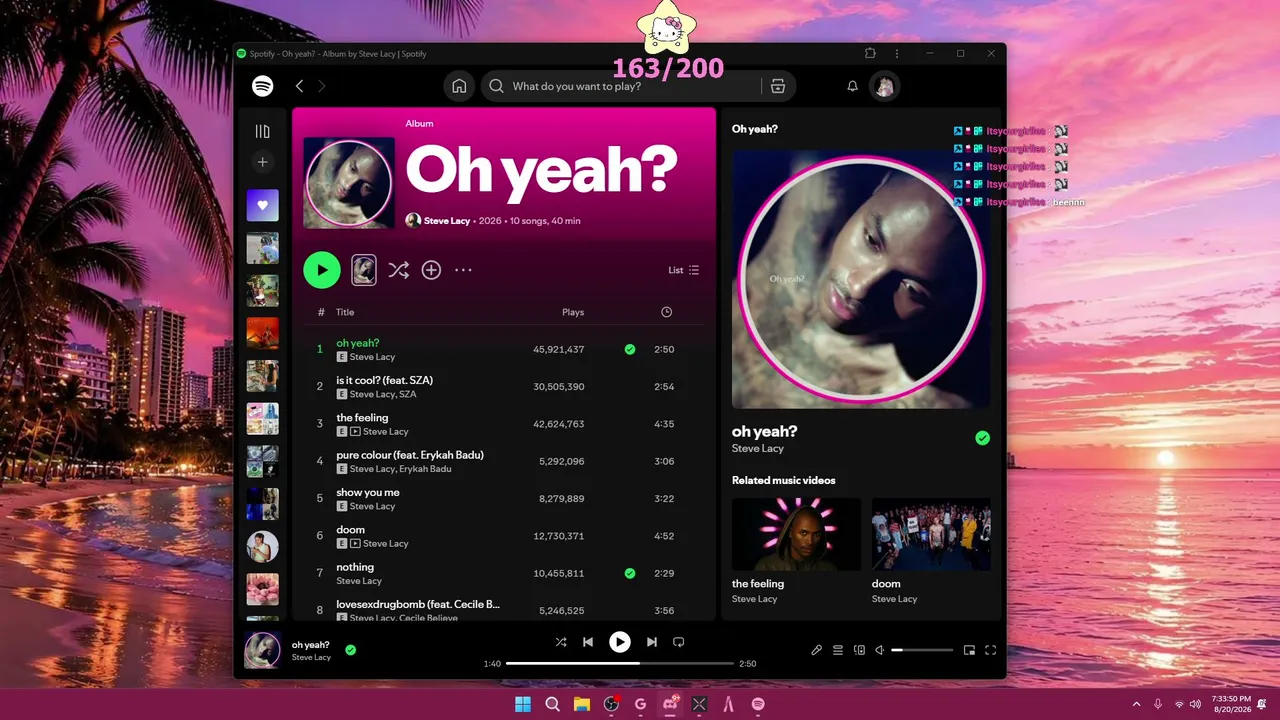Select track 'the feeling' in the list

(x=362, y=418)
